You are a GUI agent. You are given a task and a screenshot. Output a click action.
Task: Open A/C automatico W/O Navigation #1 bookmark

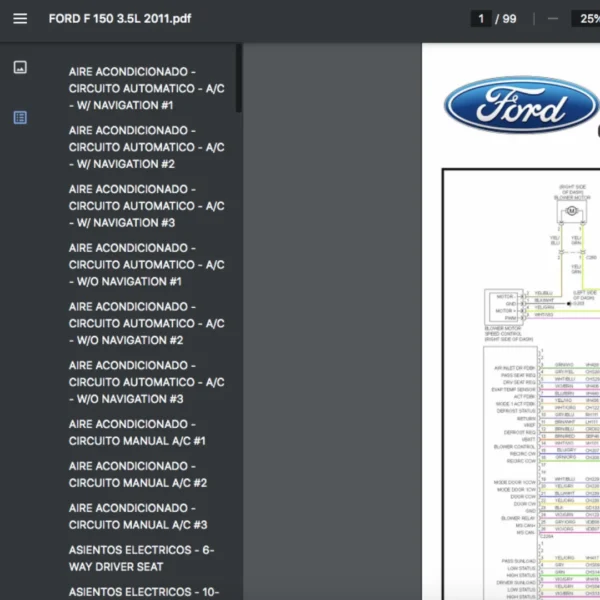click(x=146, y=265)
